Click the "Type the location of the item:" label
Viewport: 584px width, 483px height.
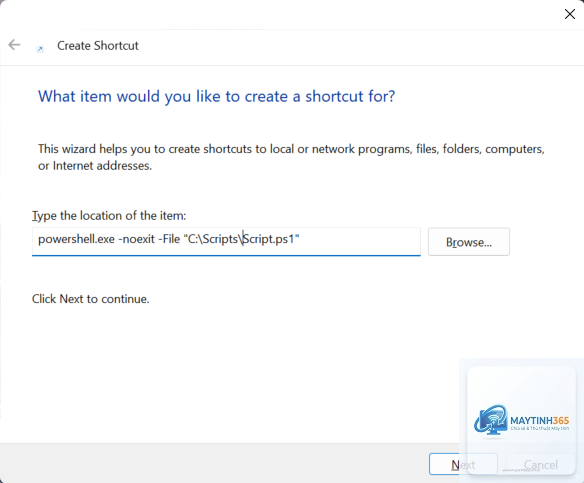tap(109, 216)
